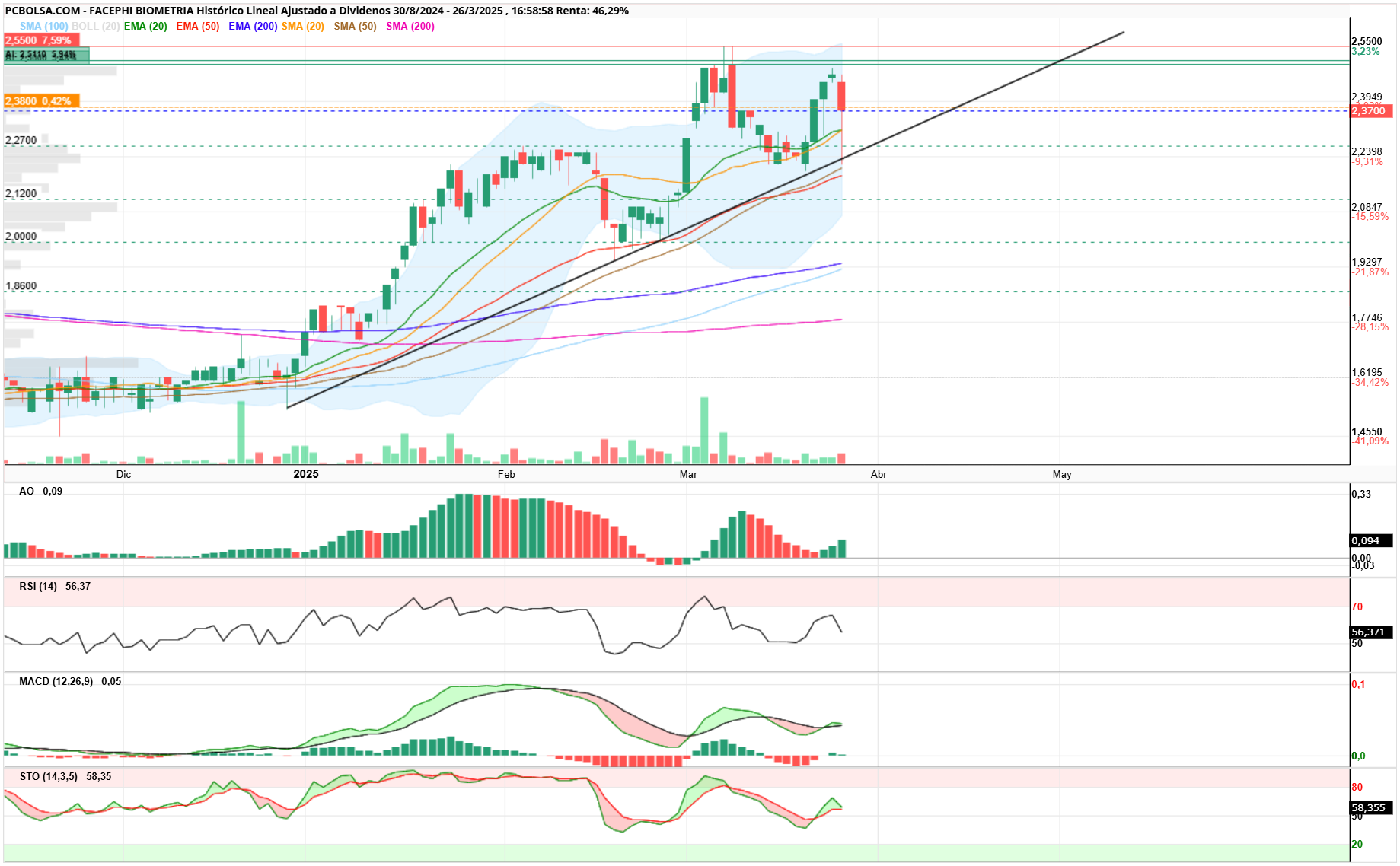Select the 1,8600 level label
Screen dimensions: 1400x866
(21, 286)
